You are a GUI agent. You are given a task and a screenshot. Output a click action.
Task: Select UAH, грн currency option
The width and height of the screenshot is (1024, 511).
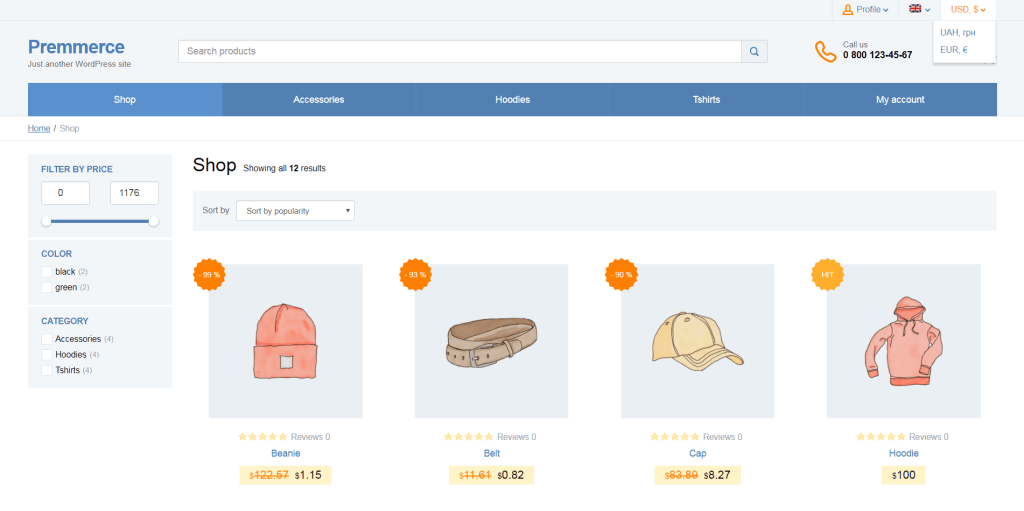(958, 33)
